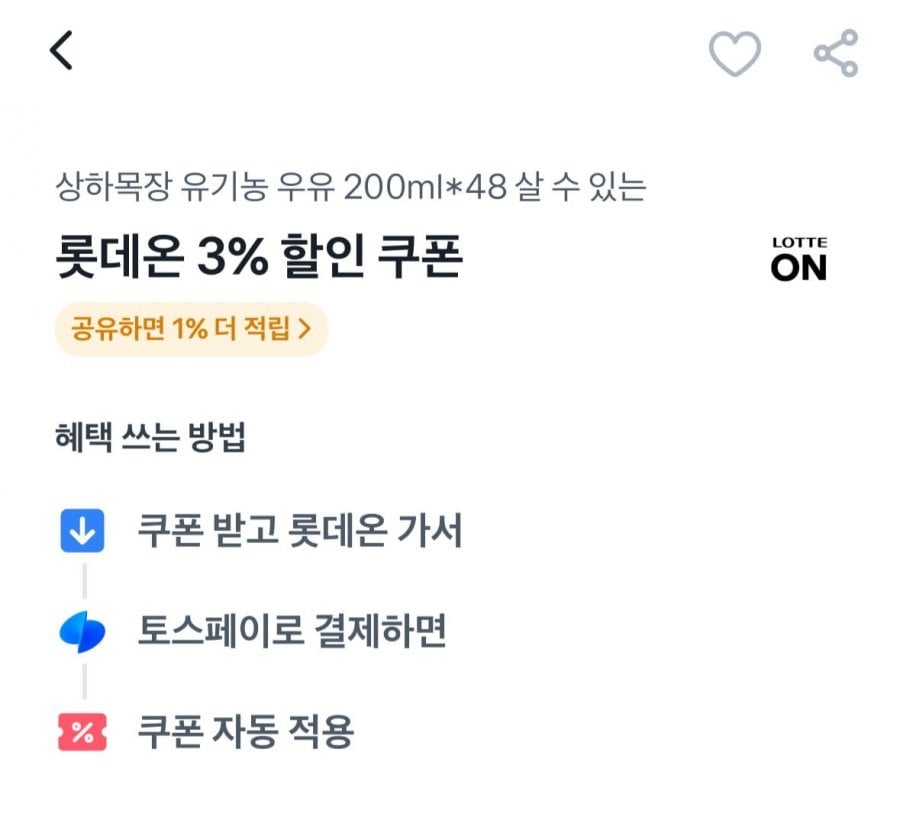
Task: Tap the connector line below the download icon
Action: coord(84,580)
